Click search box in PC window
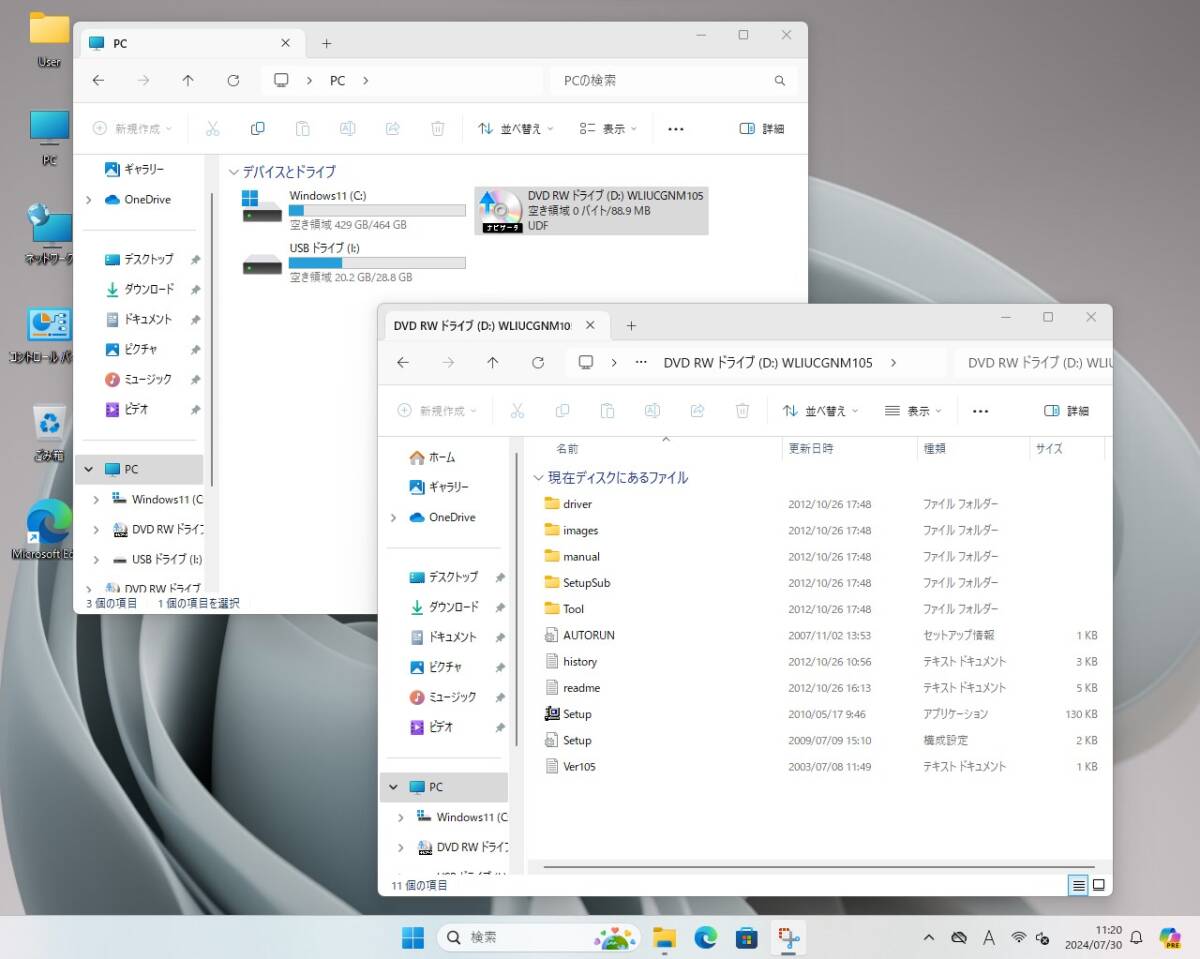Viewport: 1200px width, 959px height. (x=675, y=80)
